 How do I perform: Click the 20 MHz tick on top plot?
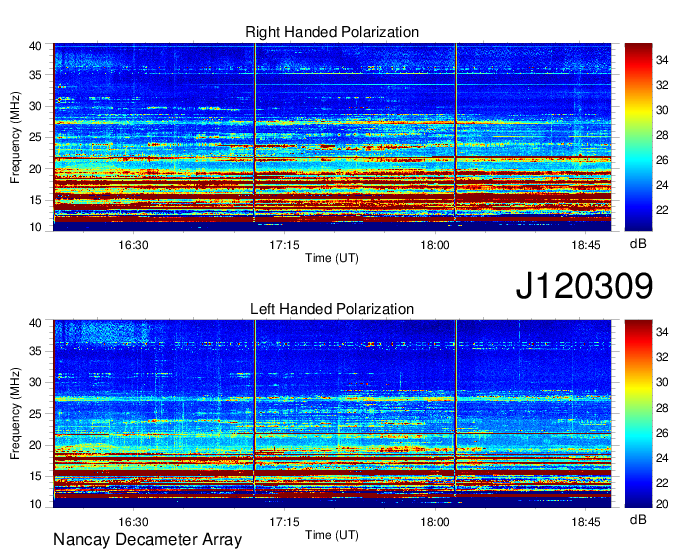tap(35, 169)
